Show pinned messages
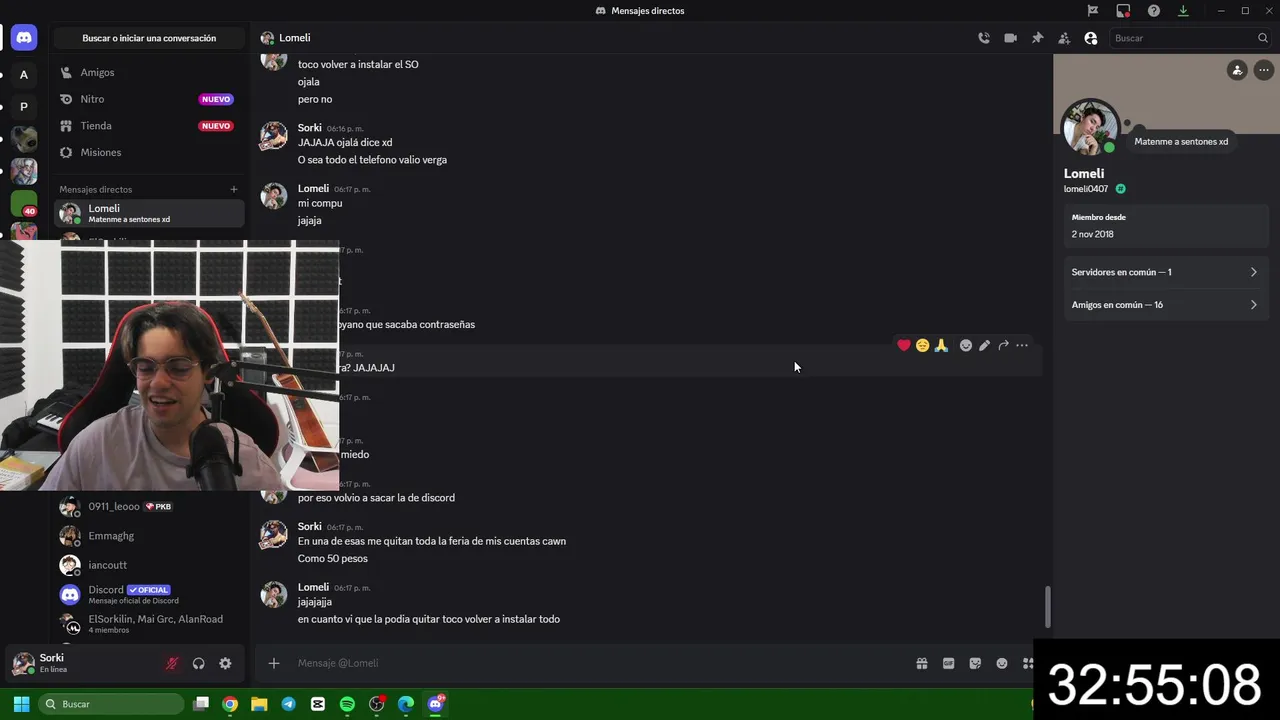Image resolution: width=1280 pixels, height=720 pixels. 1037,38
